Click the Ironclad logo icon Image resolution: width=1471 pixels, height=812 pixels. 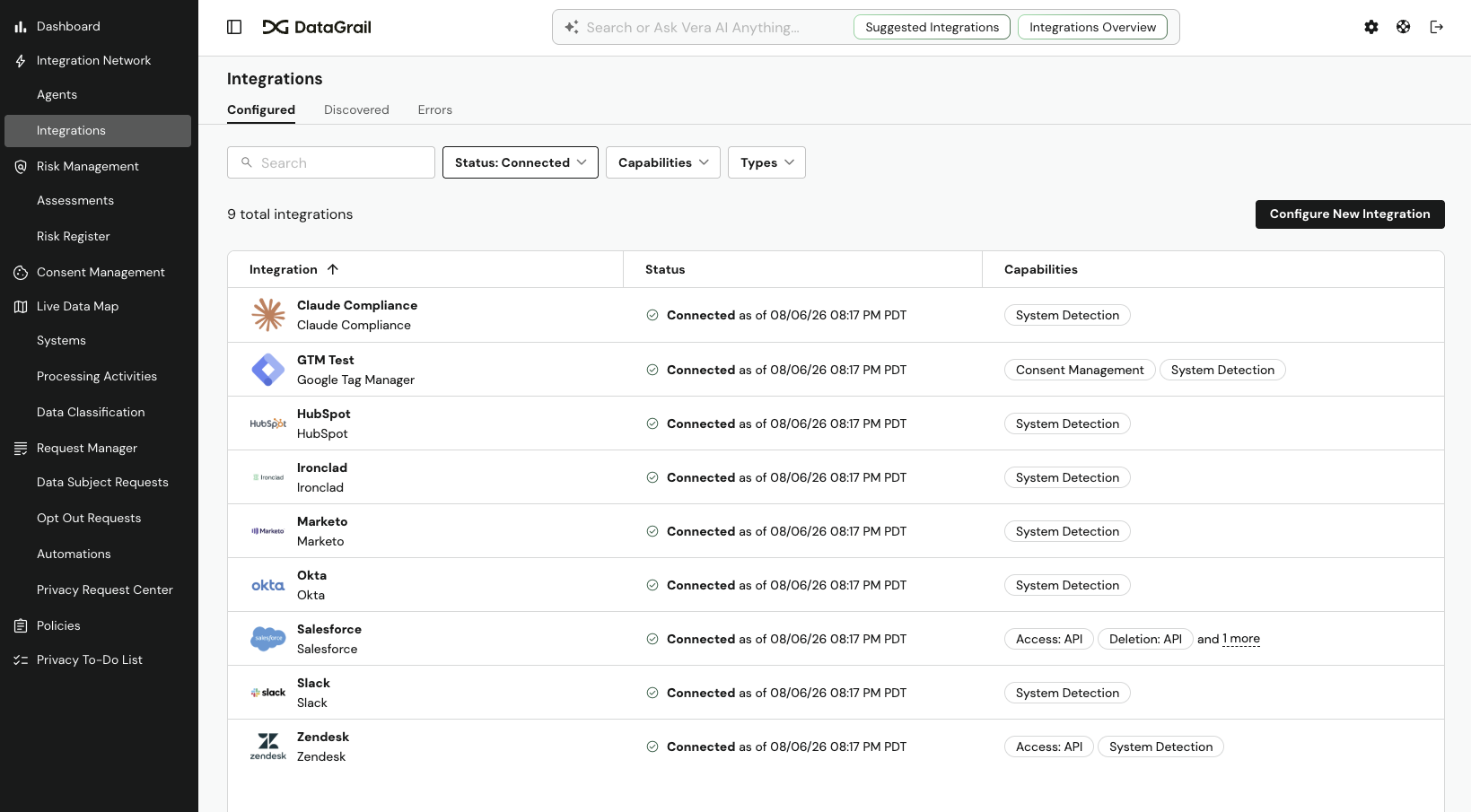coord(268,477)
